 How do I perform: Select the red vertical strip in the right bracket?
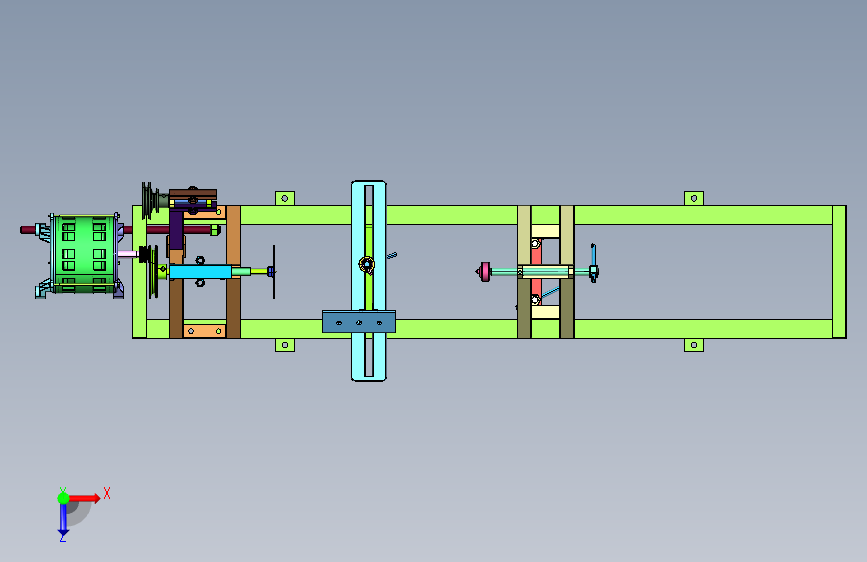click(536, 272)
